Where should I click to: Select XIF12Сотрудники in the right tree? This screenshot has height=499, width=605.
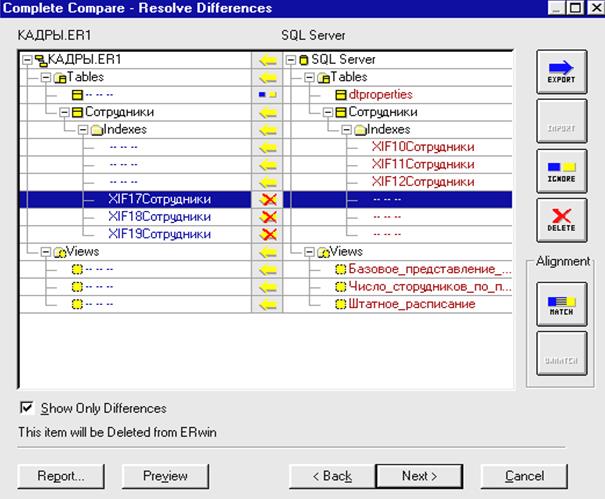(x=423, y=182)
